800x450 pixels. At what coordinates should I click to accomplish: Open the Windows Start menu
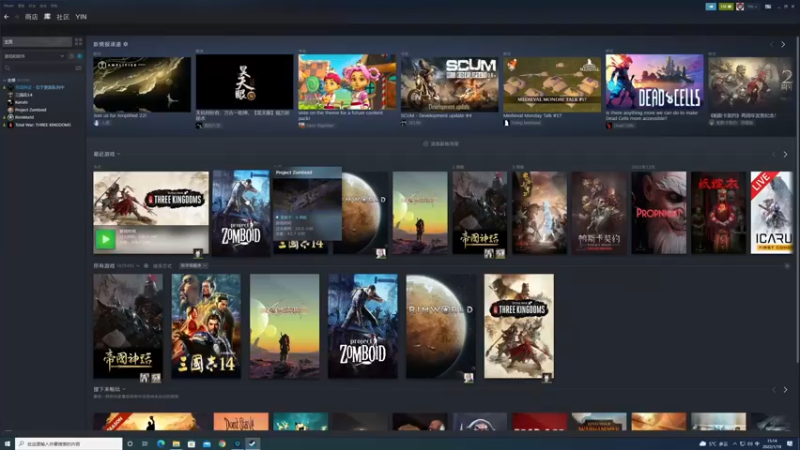click(7, 444)
